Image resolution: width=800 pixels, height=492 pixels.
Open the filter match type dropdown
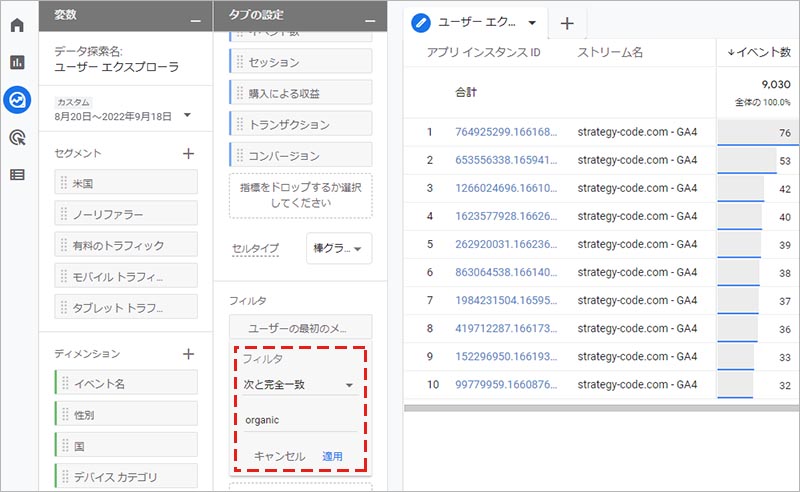pyautogui.click(x=299, y=384)
